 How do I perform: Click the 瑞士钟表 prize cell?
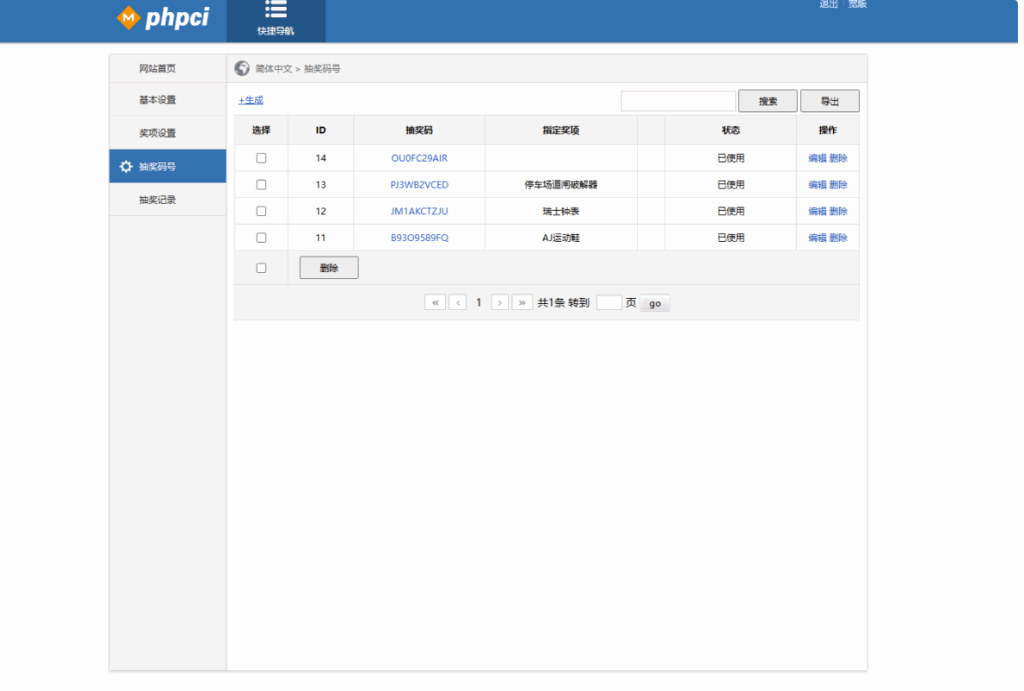click(561, 211)
